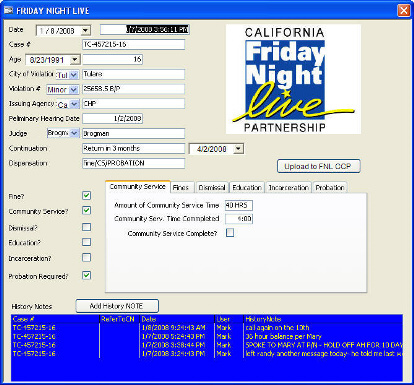The image size is (414, 385).
Task: Click the Dispensation text field
Action: (x=133, y=163)
